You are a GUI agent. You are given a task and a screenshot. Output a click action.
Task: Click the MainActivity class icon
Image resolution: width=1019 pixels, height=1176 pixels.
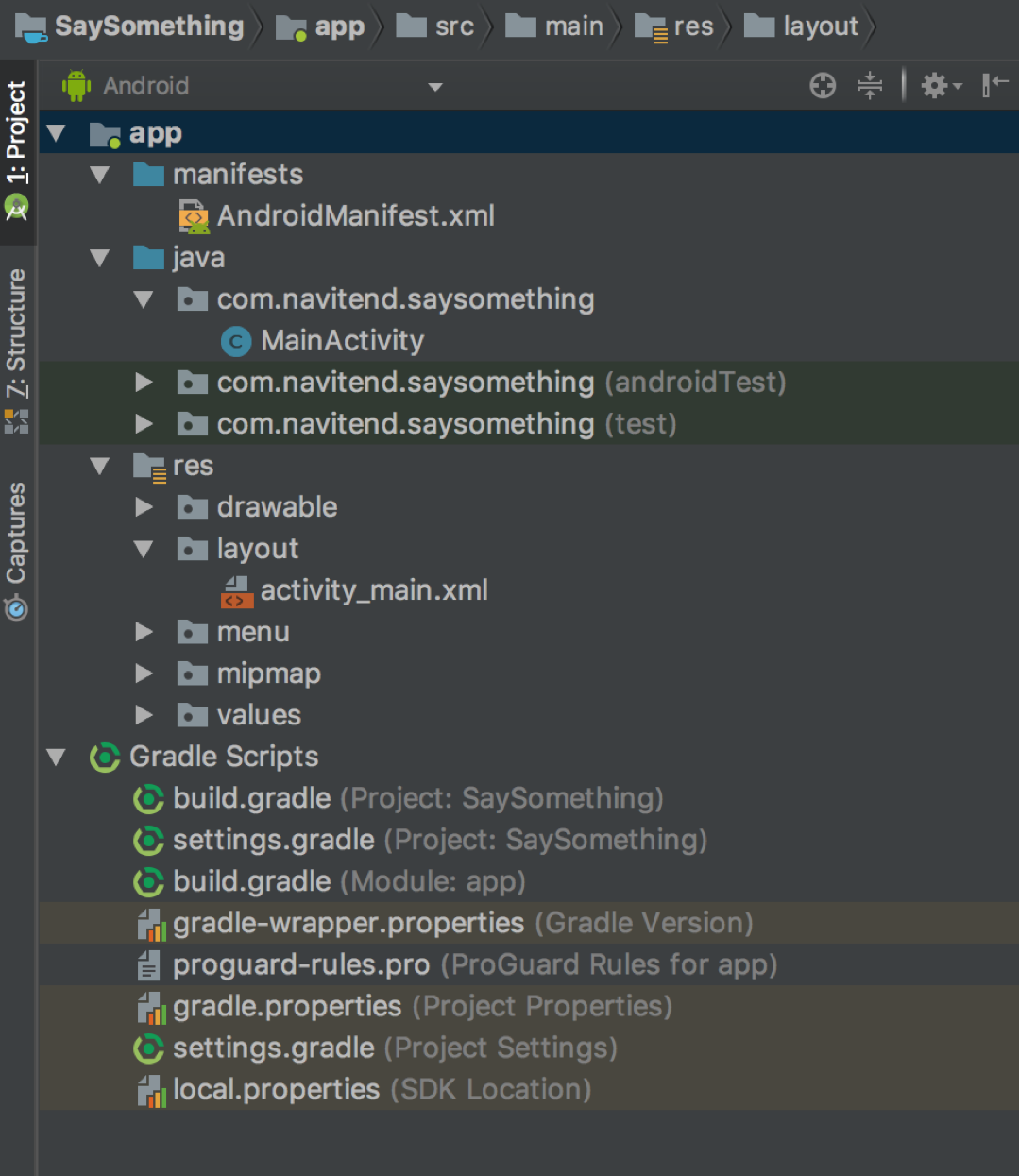point(235,341)
